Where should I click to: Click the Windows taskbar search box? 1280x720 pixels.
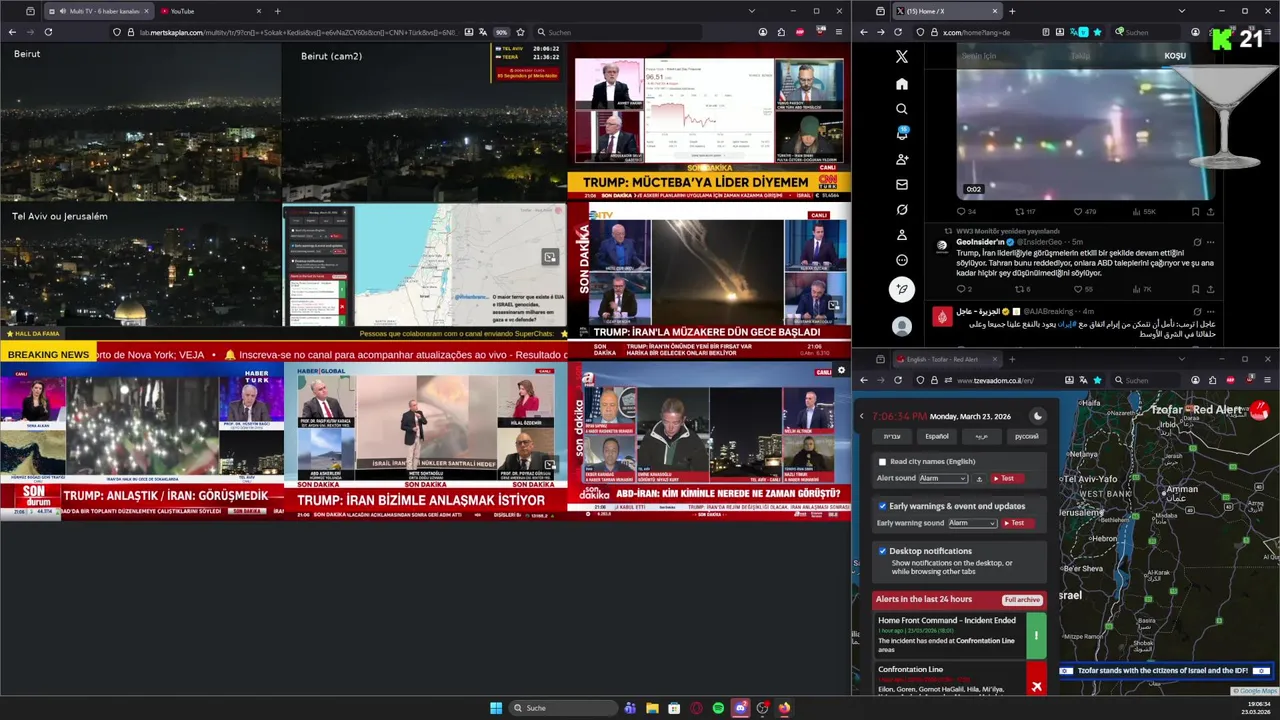click(564, 708)
